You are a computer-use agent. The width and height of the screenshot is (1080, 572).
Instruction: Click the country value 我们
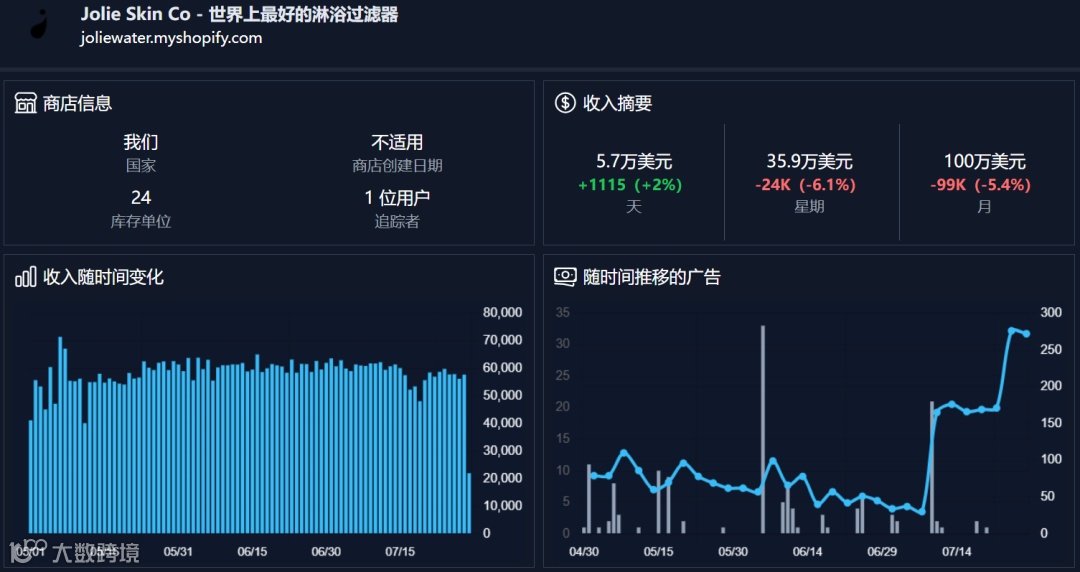click(141, 143)
